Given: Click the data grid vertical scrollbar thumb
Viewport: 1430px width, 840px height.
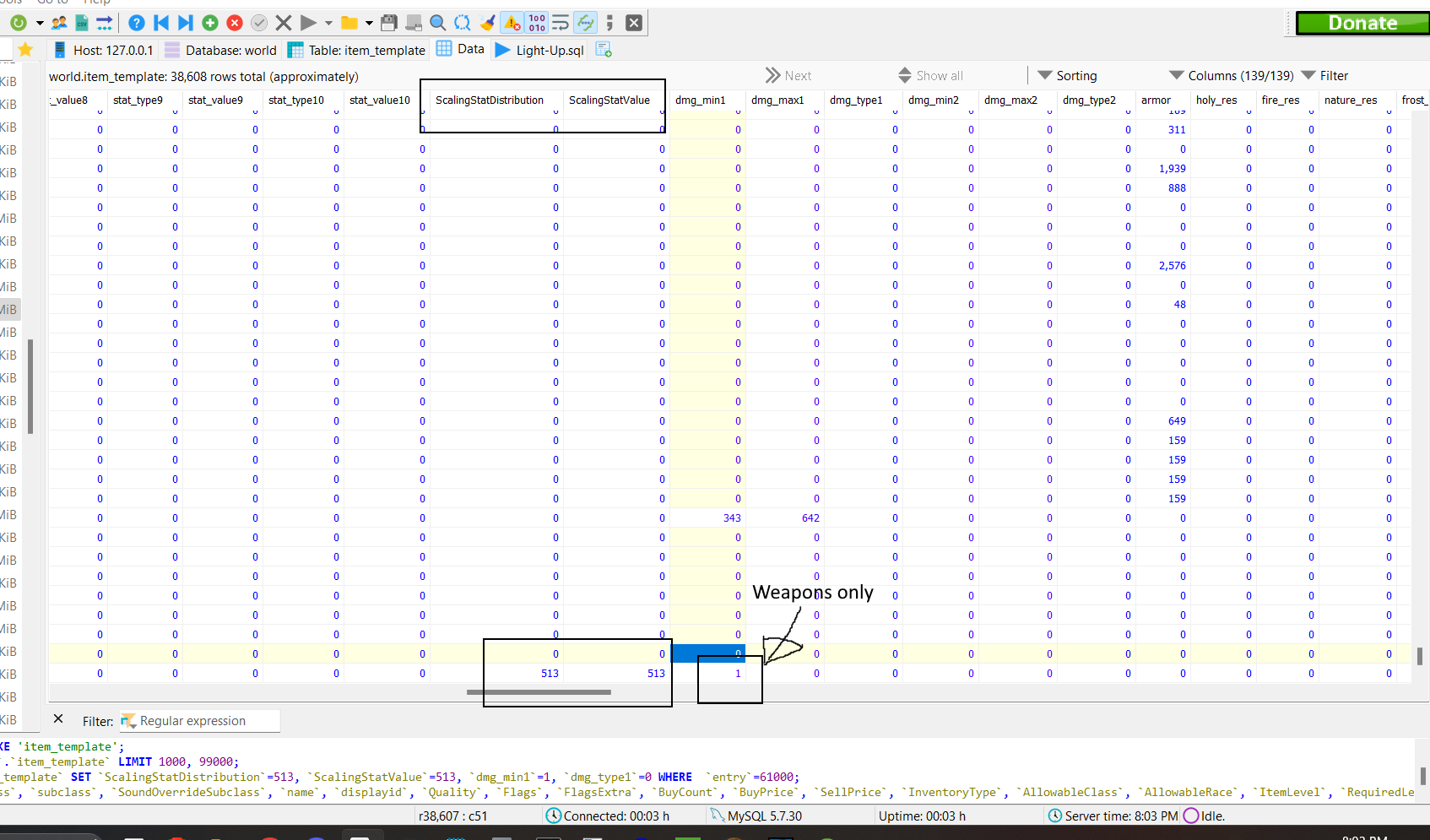Looking at the screenshot, I should tap(1420, 656).
